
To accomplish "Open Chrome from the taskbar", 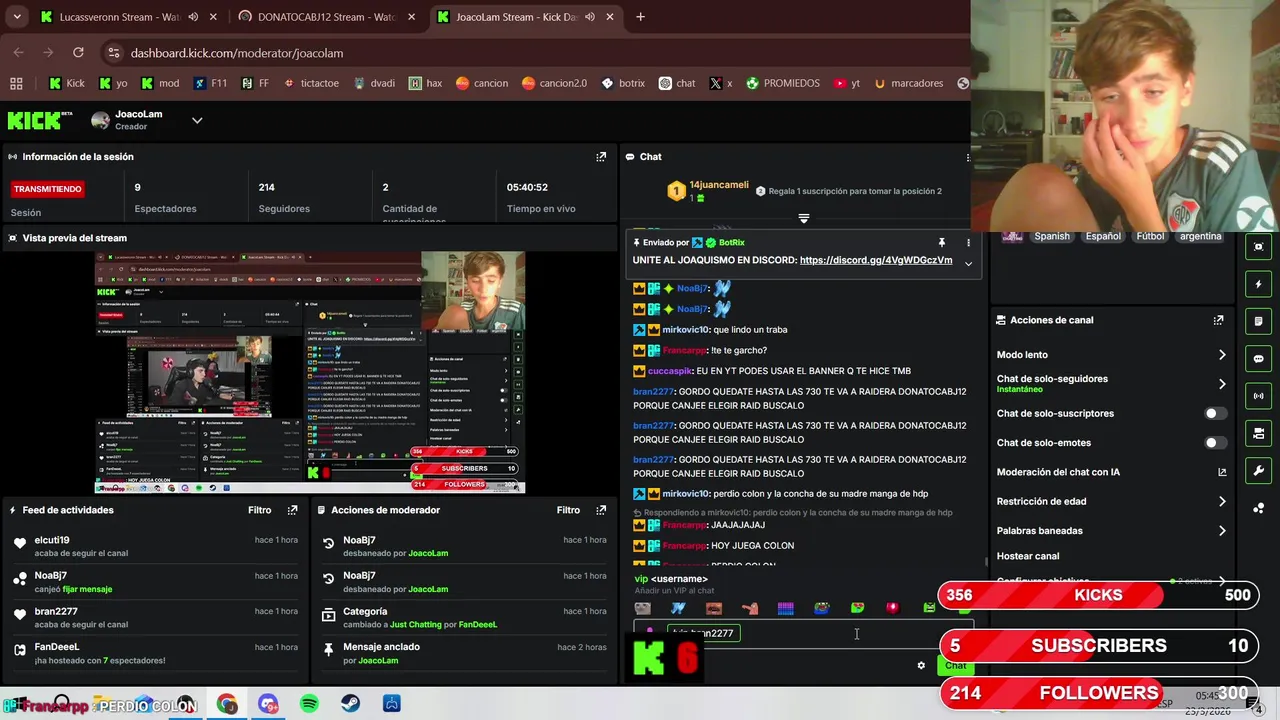I will (227, 704).
